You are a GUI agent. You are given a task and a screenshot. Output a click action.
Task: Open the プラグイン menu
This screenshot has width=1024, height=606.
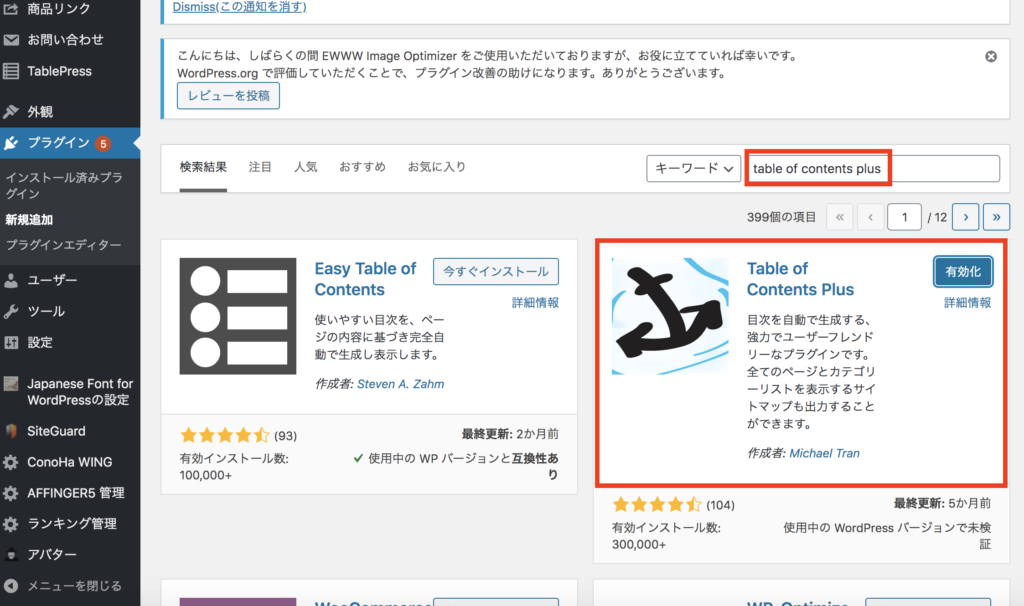tap(70, 143)
